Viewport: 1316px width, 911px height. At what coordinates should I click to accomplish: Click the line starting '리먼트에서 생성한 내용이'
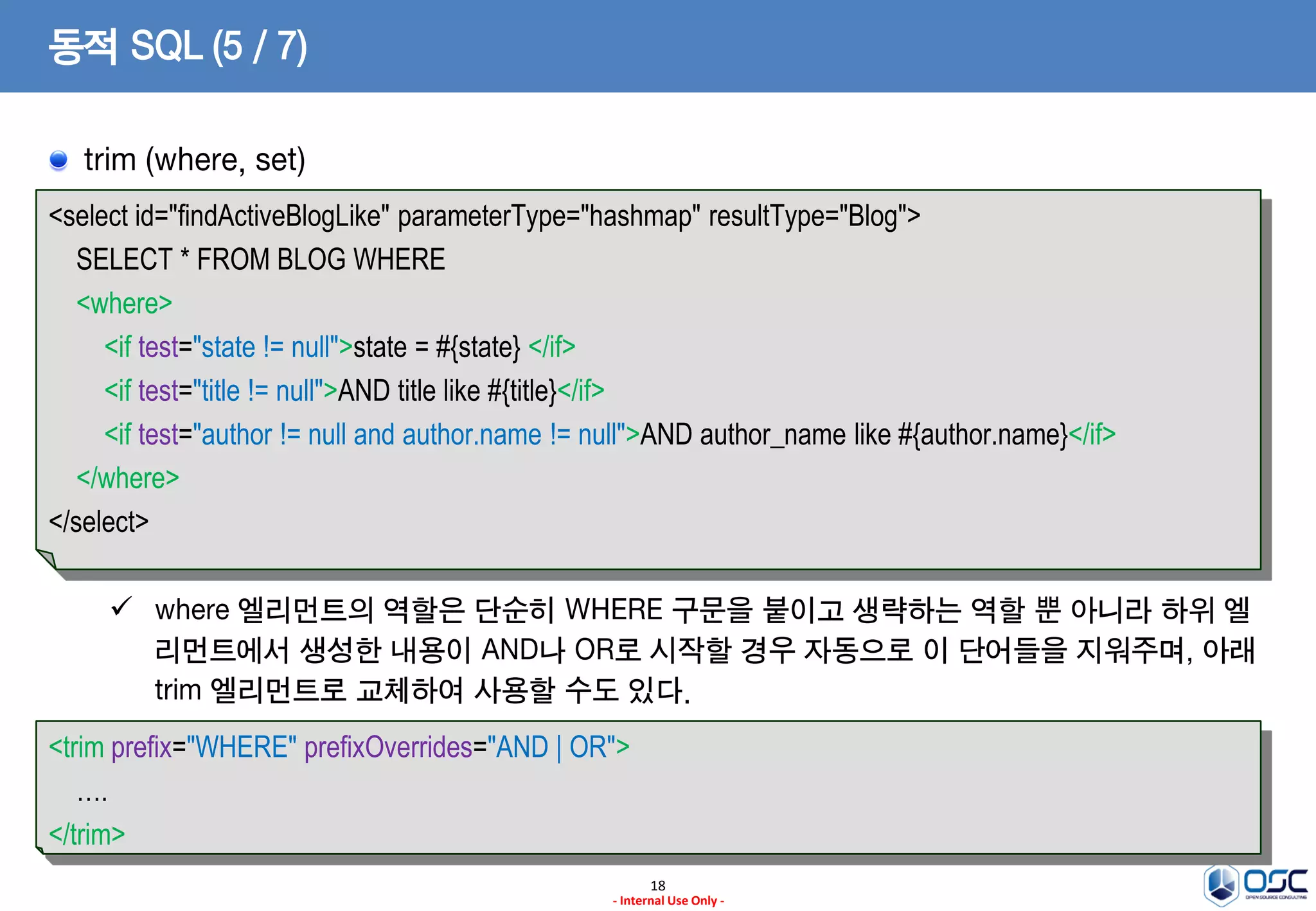click(705, 650)
